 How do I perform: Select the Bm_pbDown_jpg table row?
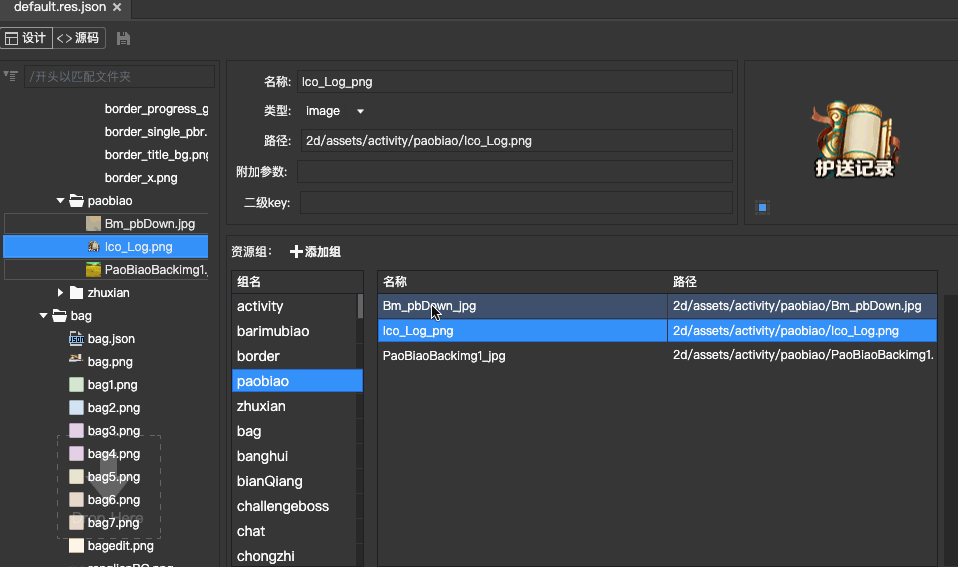click(657, 306)
